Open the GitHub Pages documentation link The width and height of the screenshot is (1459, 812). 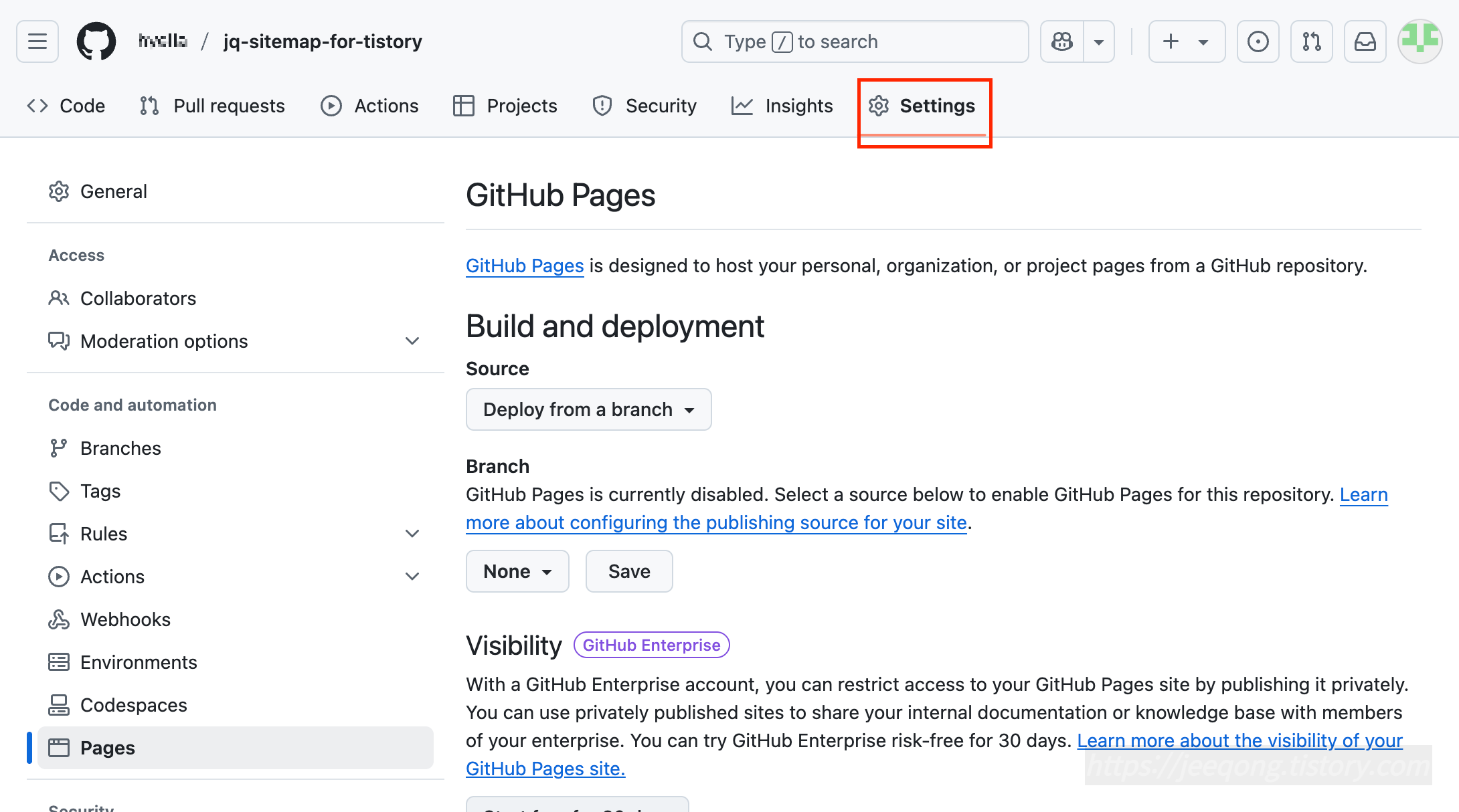coord(525,266)
